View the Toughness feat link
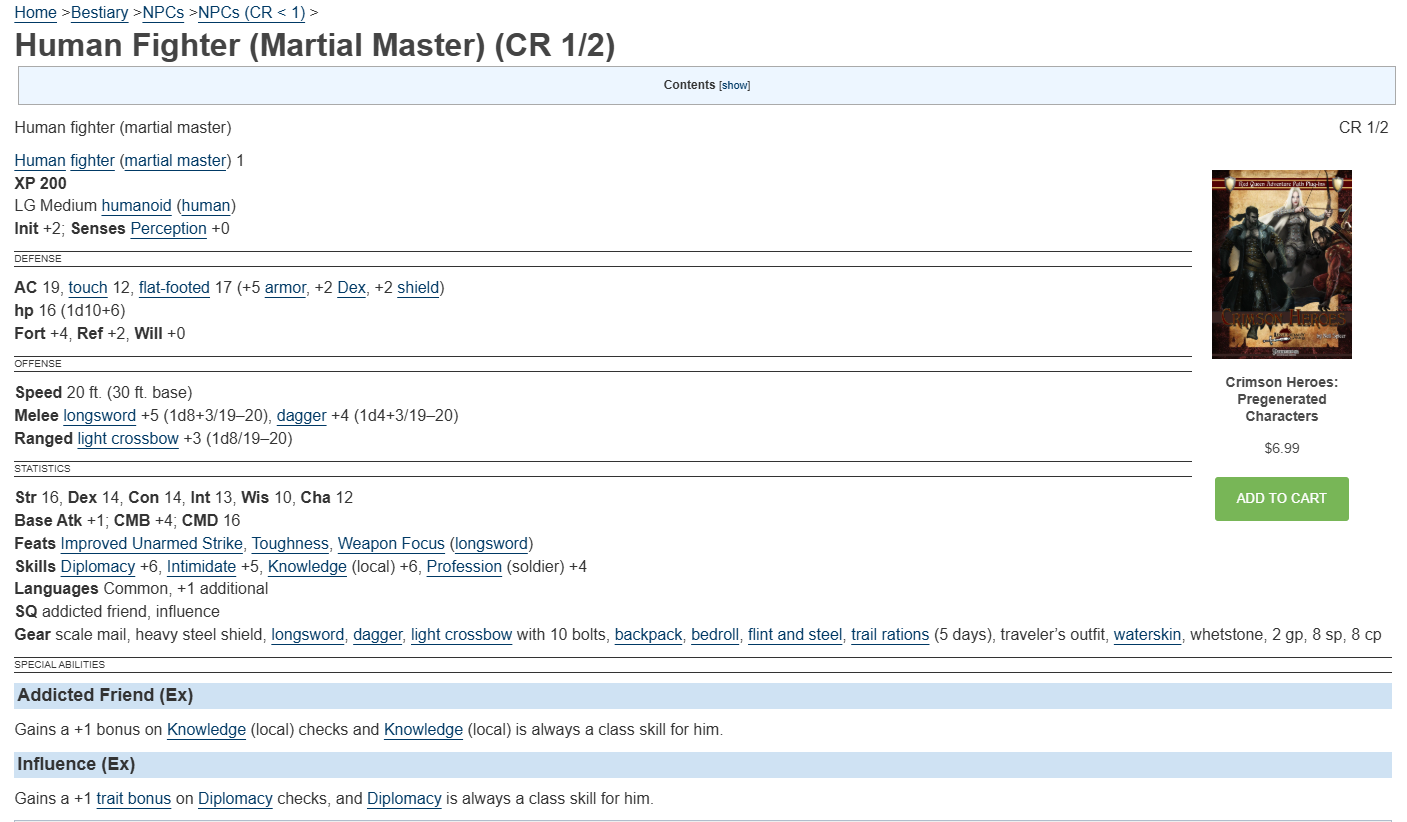 point(290,544)
